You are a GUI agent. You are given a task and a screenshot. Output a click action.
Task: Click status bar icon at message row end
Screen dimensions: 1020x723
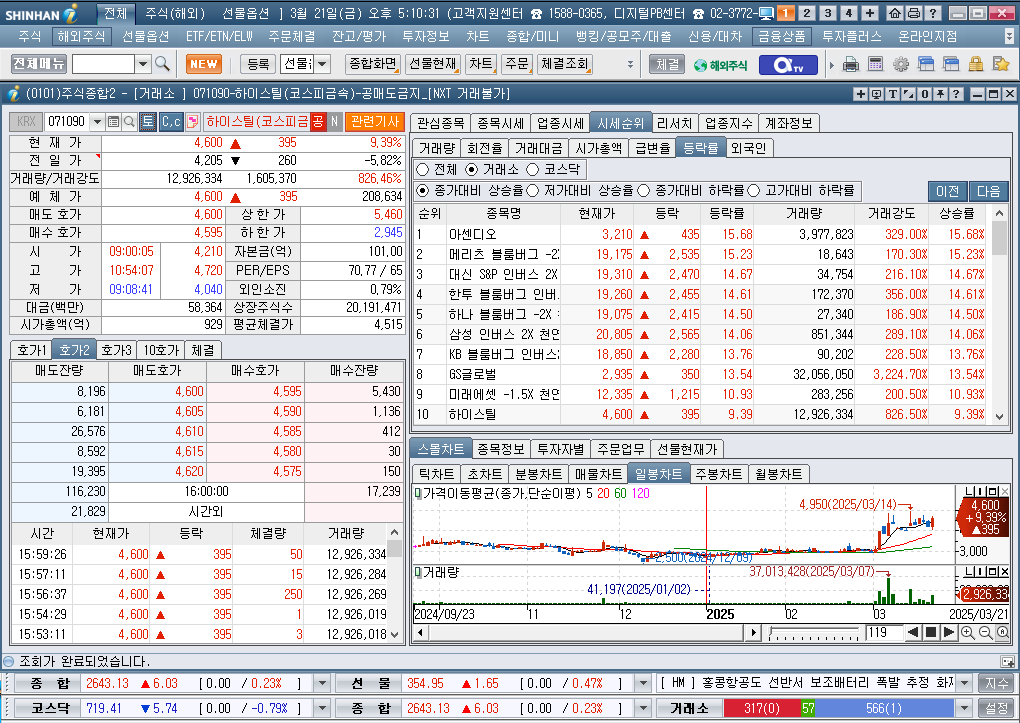(x=1007, y=662)
